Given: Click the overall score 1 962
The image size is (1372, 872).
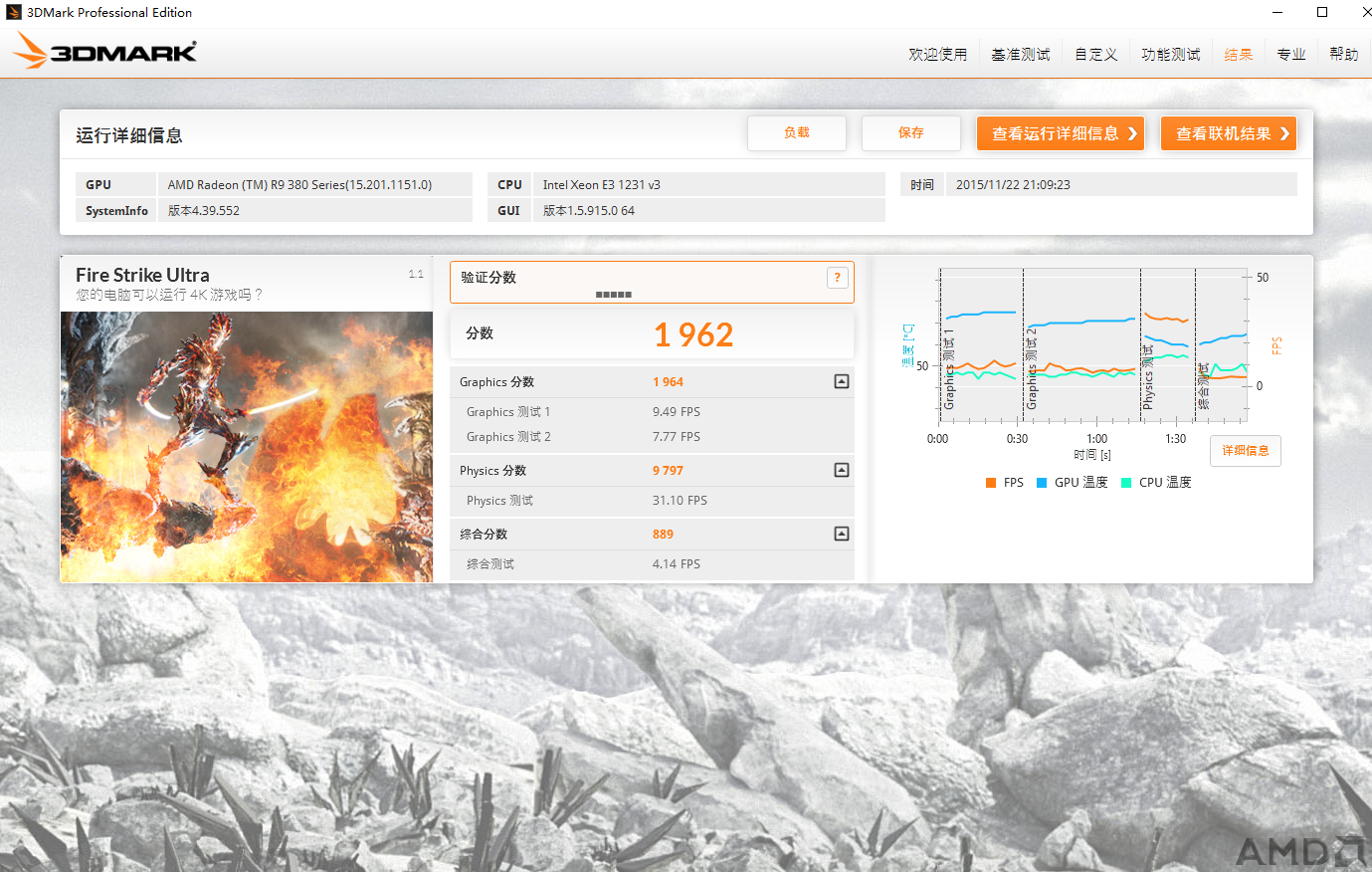Looking at the screenshot, I should (693, 334).
